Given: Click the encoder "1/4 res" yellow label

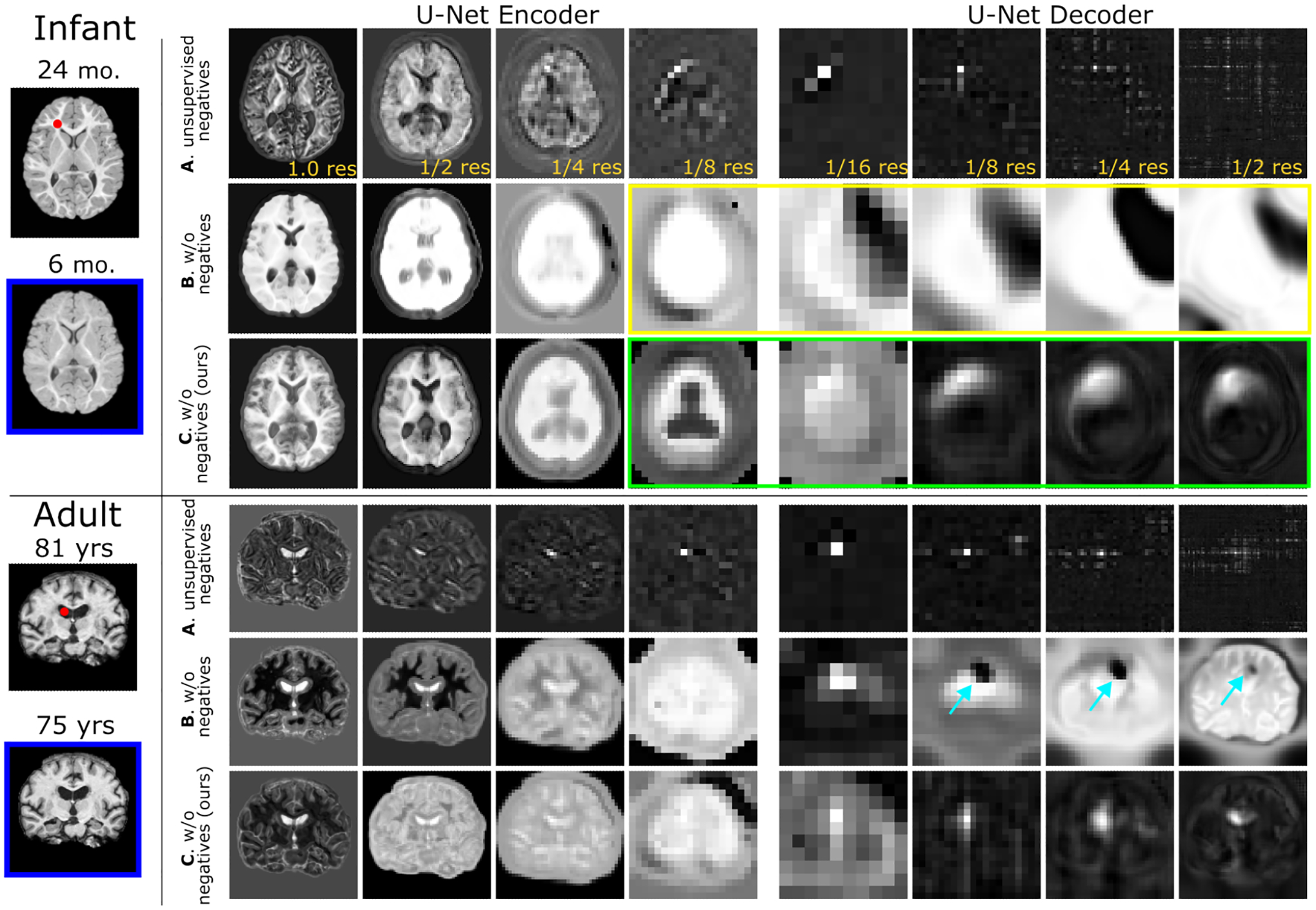Looking at the screenshot, I should click(586, 167).
